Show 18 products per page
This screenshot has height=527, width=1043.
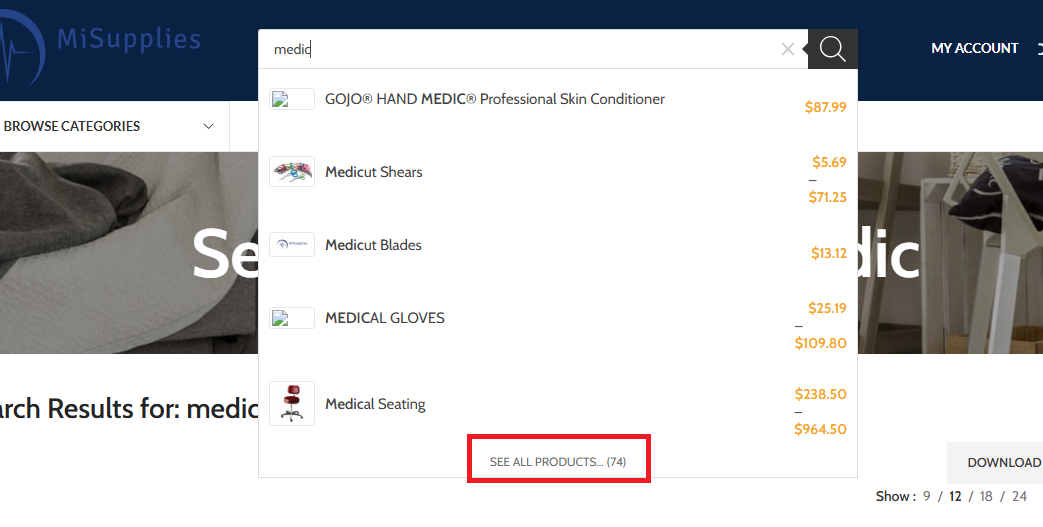(x=986, y=496)
